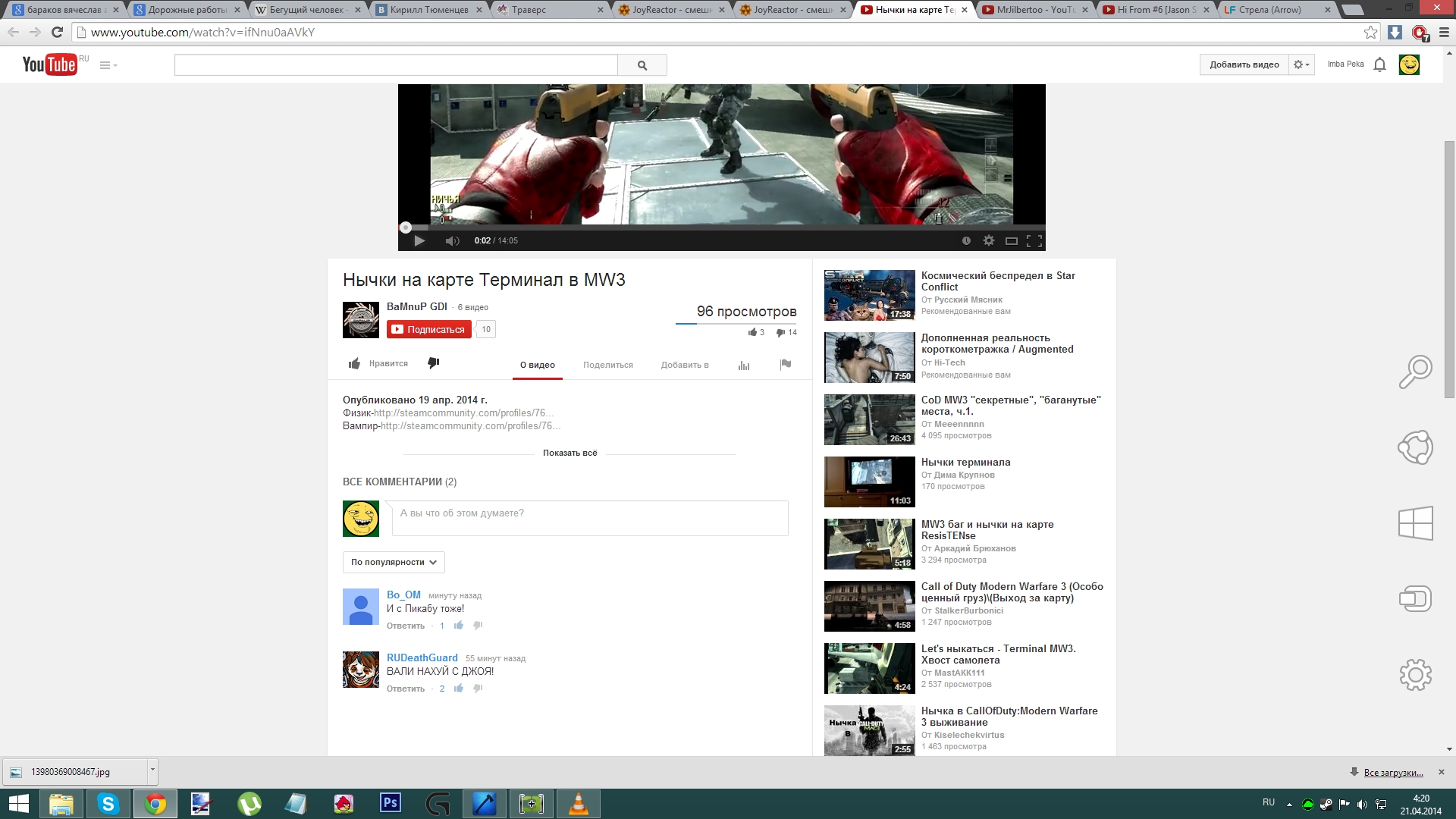
Task: Report the video with the flag icon
Action: pos(786,365)
